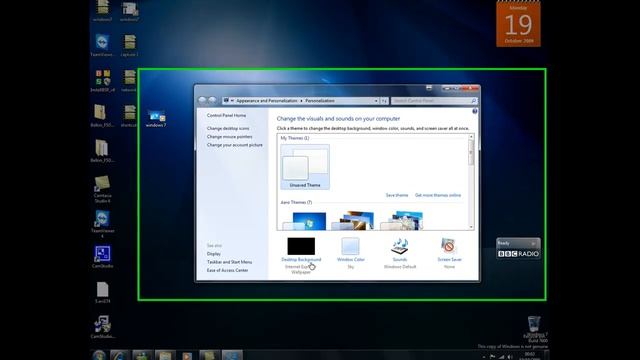The image size is (640, 360).
Task: Select the TeamViewer 4 desktop shortcut
Action: pyautogui.click(x=102, y=224)
